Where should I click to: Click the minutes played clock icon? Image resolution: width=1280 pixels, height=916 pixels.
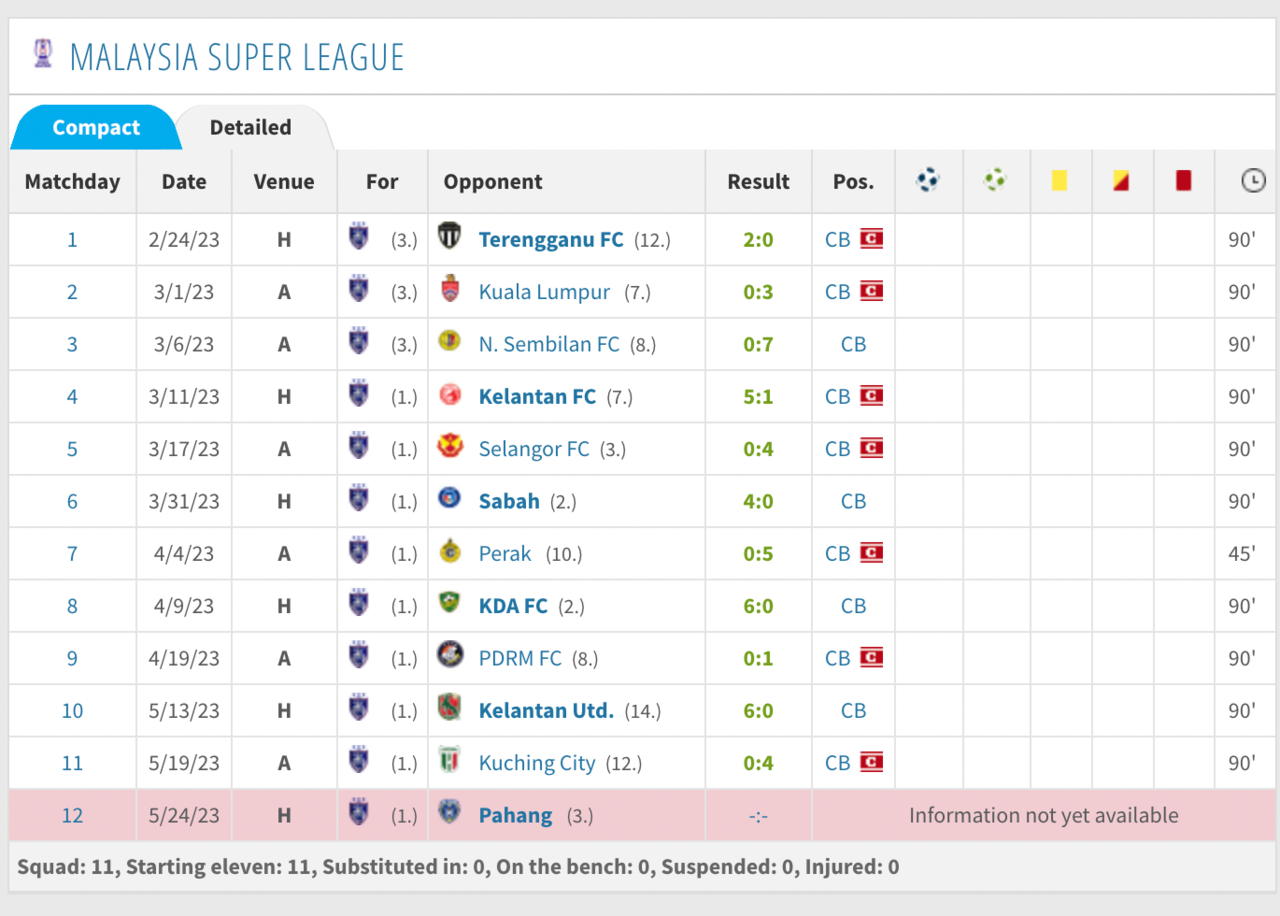pos(1252,181)
